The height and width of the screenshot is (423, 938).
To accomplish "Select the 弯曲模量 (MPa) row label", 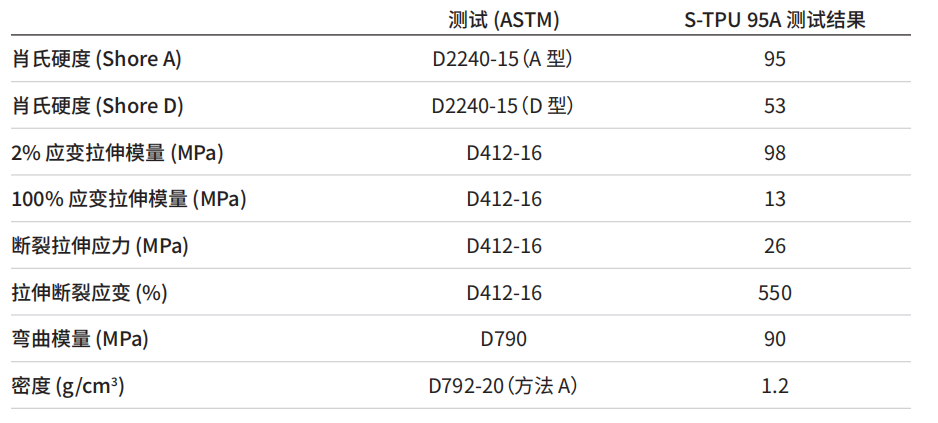I will tap(80, 339).
